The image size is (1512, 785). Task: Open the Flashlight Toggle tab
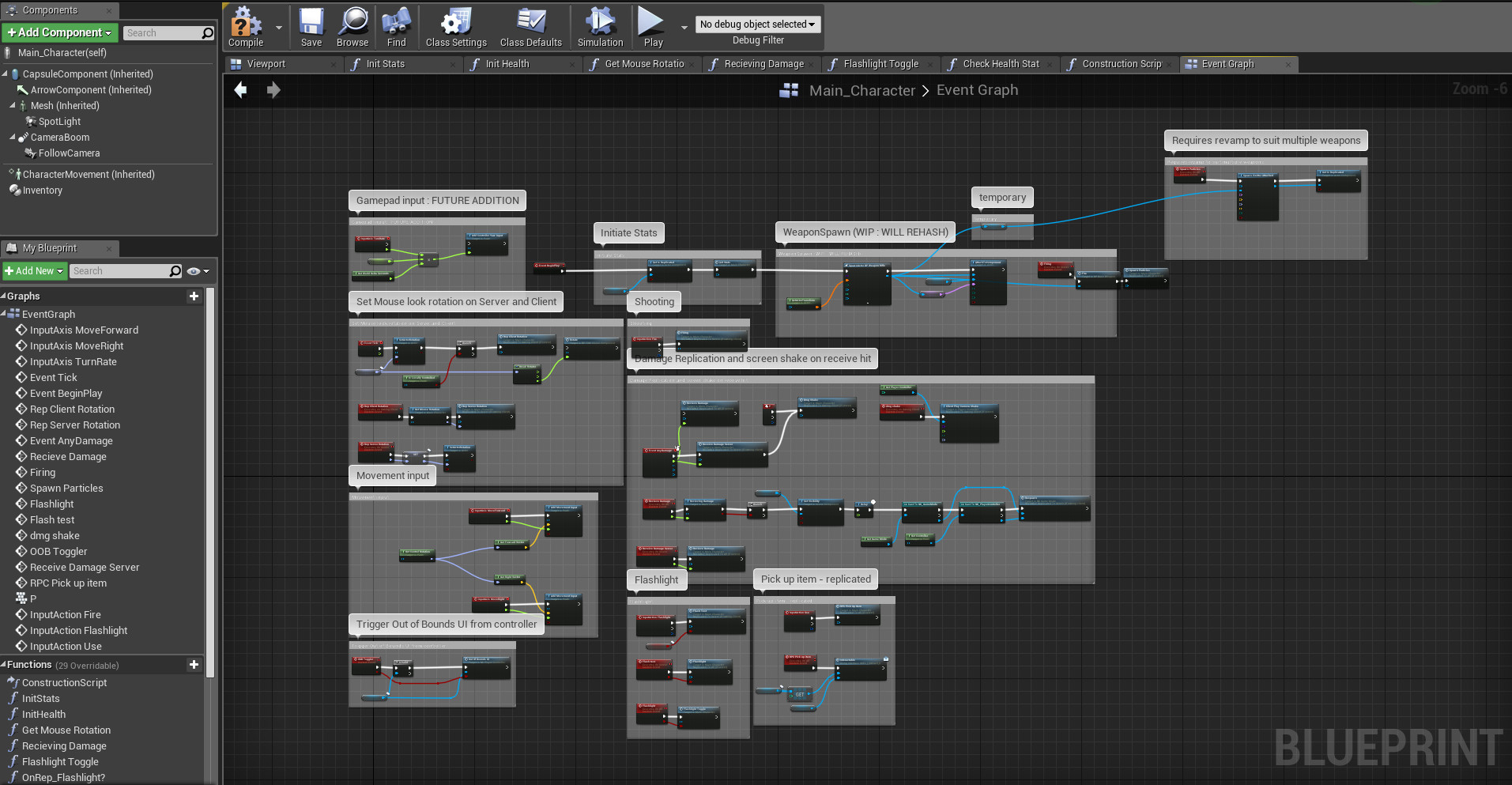tap(880, 63)
